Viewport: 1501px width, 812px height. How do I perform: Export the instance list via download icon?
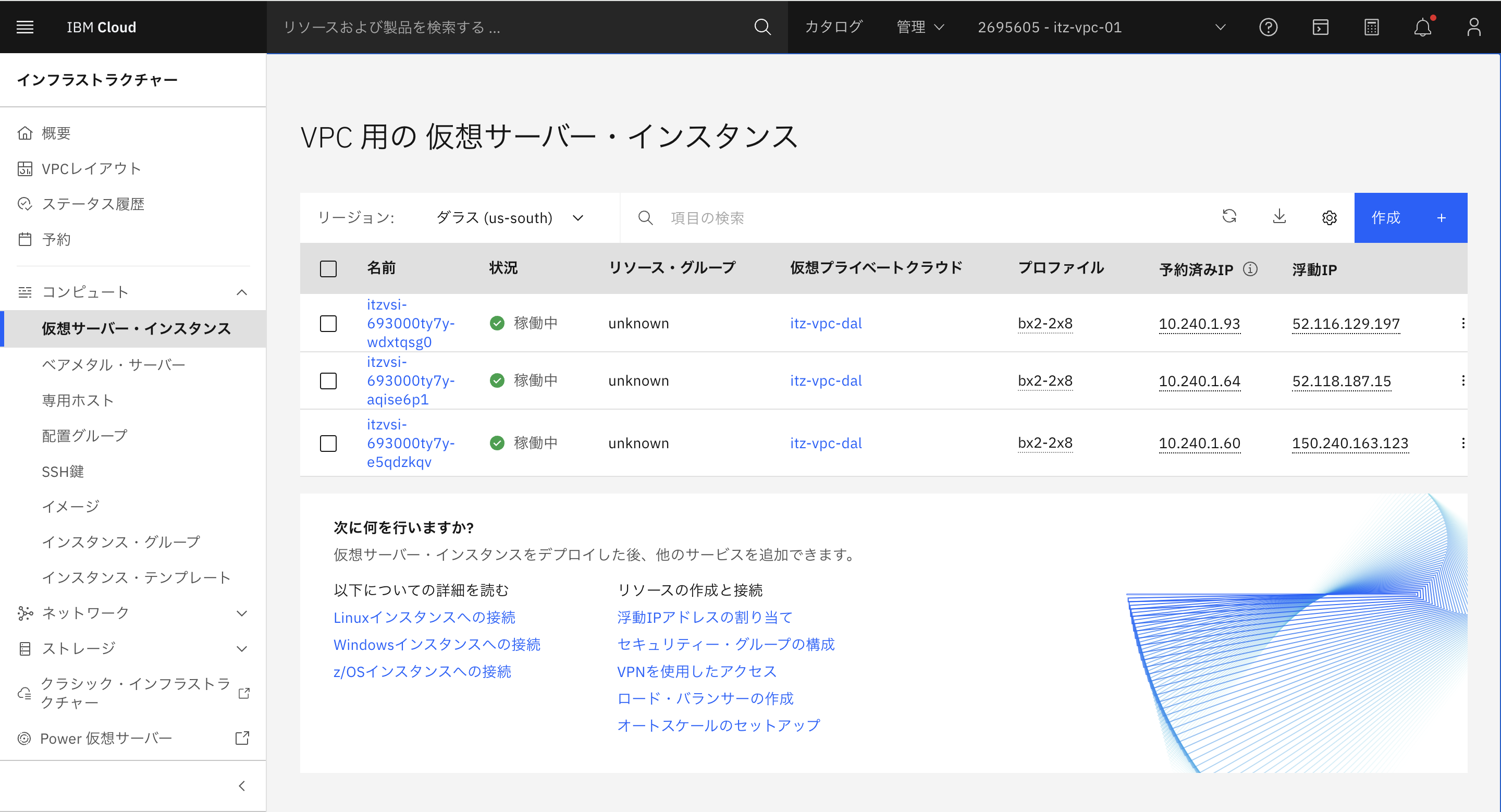point(1279,217)
